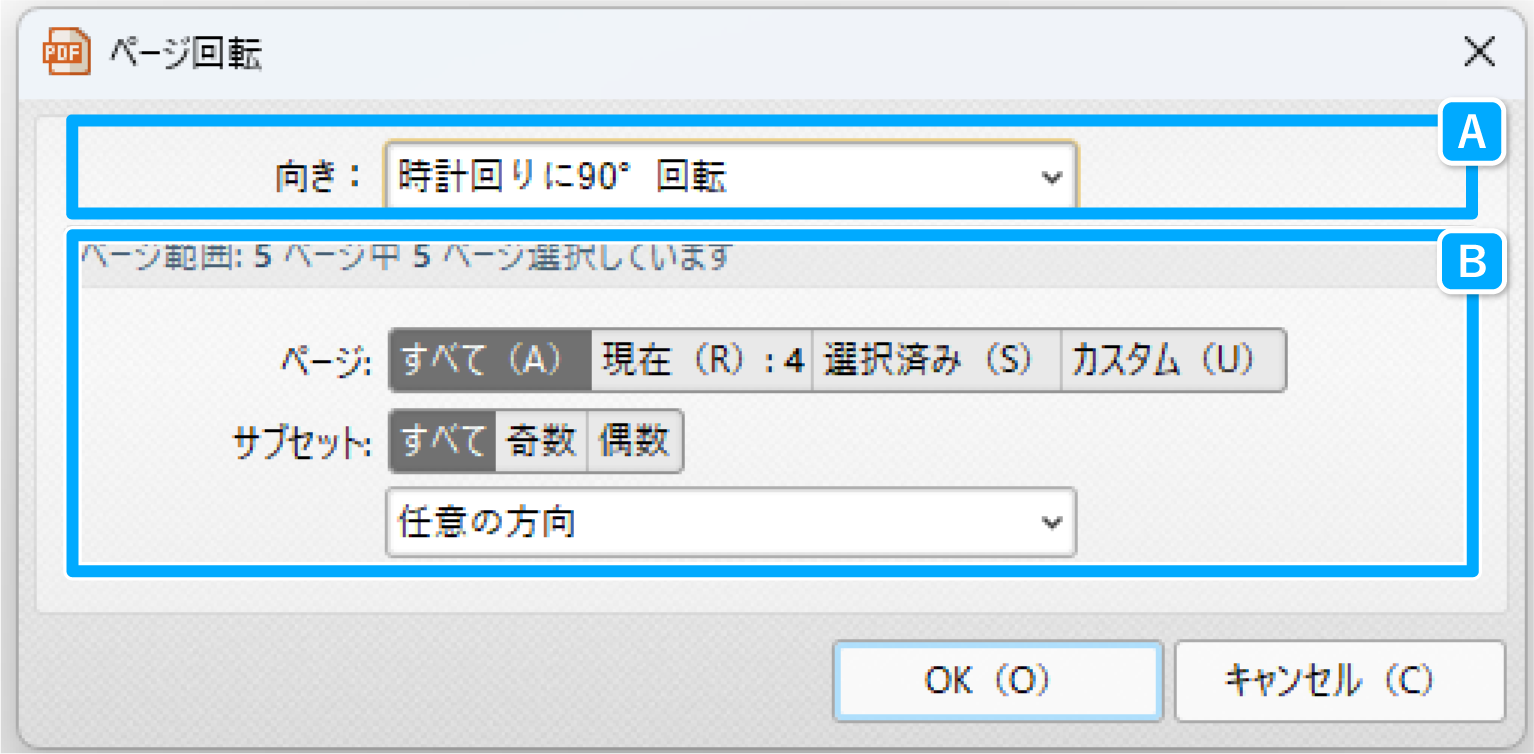Click the blue B annotation badge
The width and height of the screenshot is (1534, 754).
click(x=1472, y=262)
